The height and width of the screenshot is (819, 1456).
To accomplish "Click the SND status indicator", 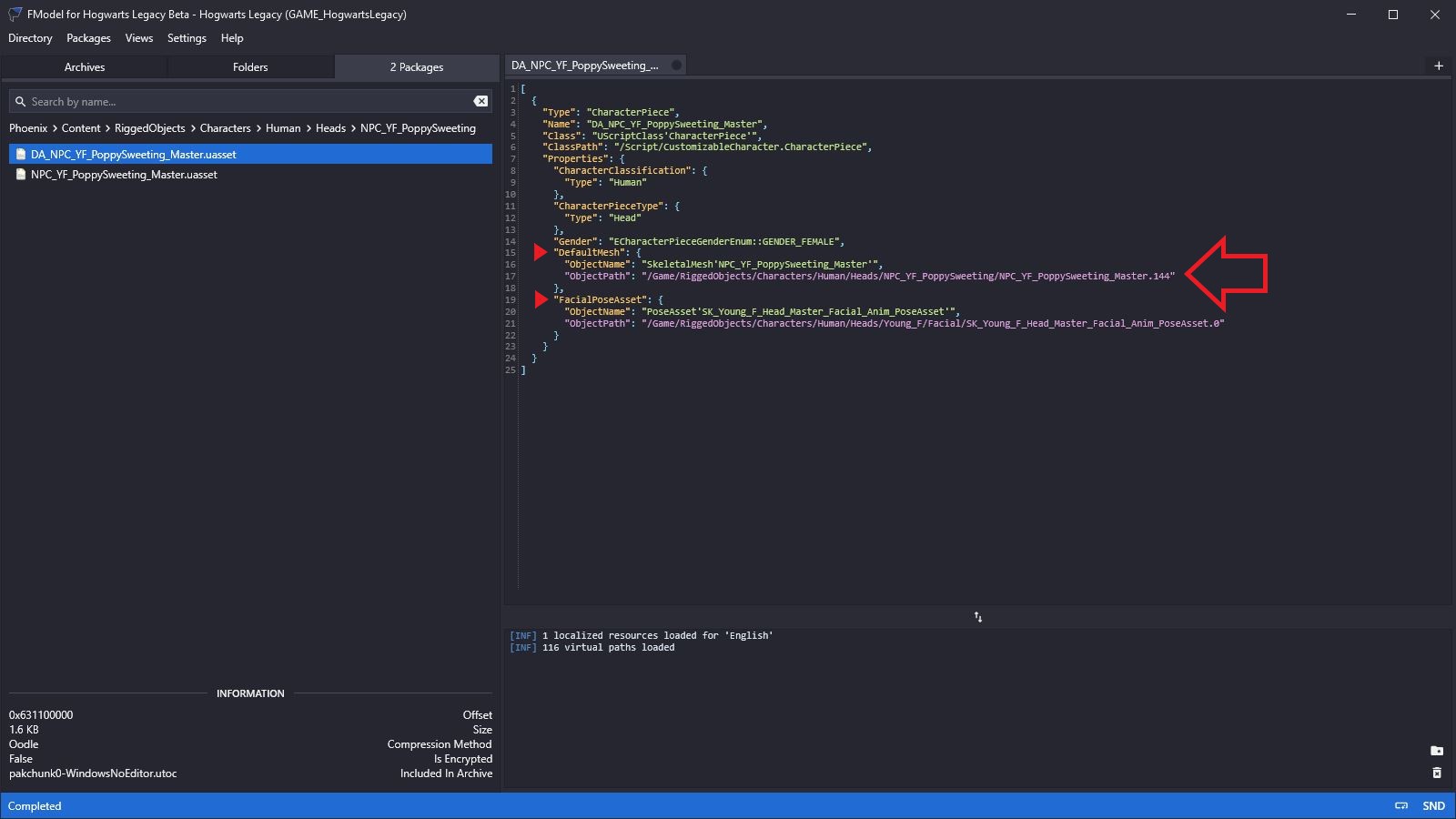I will (1433, 806).
